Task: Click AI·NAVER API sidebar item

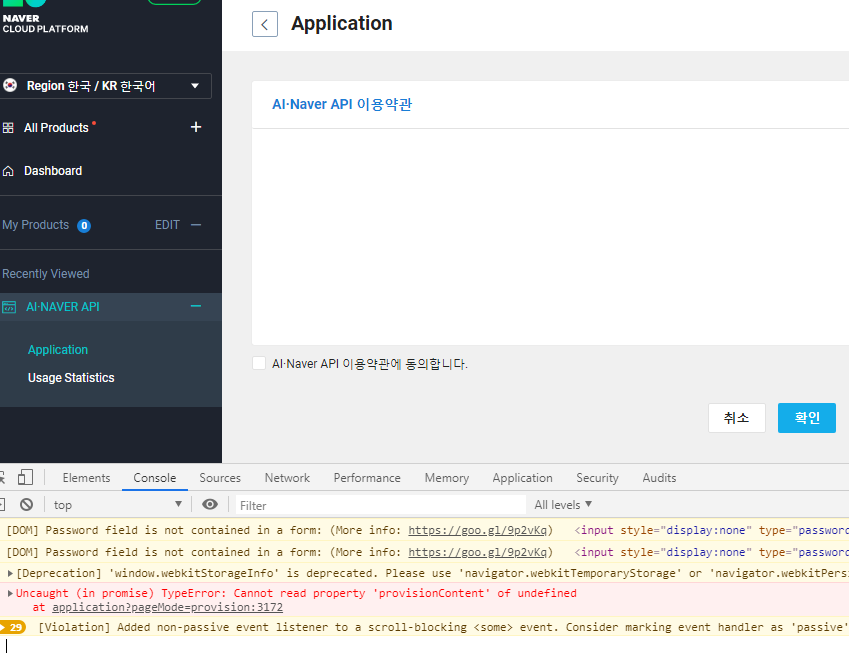Action: [63, 307]
